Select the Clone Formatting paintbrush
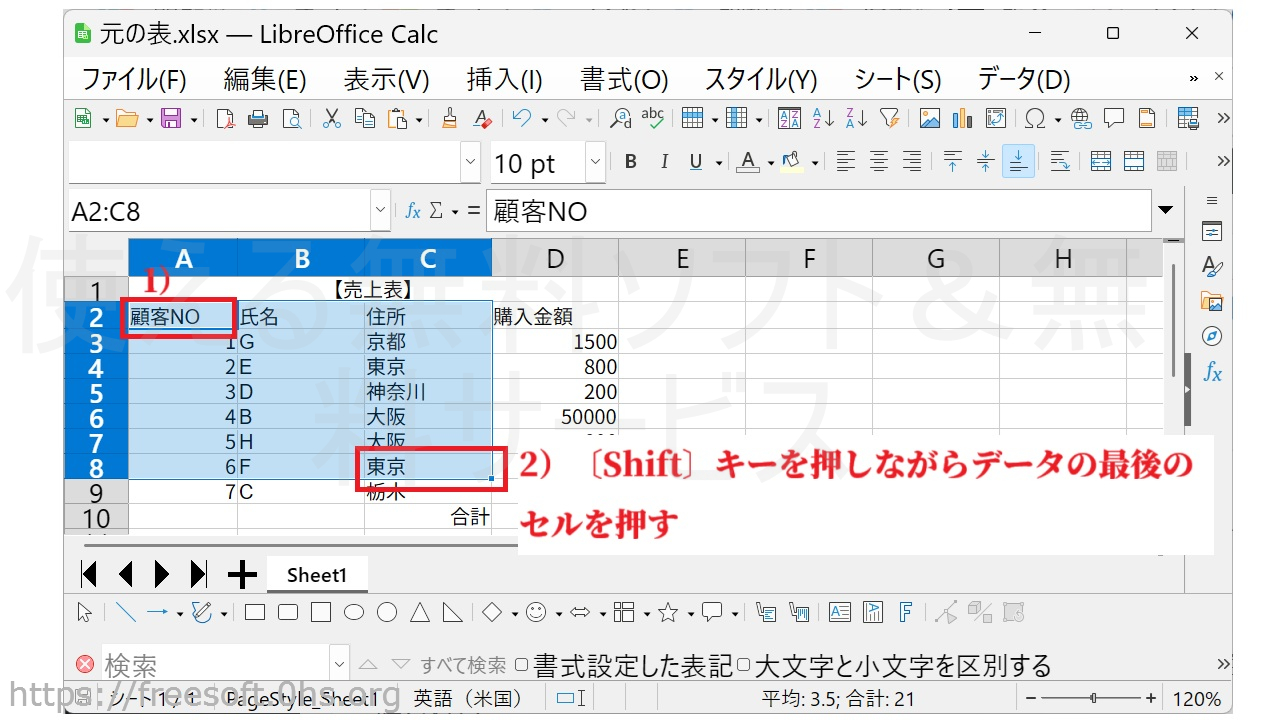The width and height of the screenshot is (1280, 720). [449, 119]
